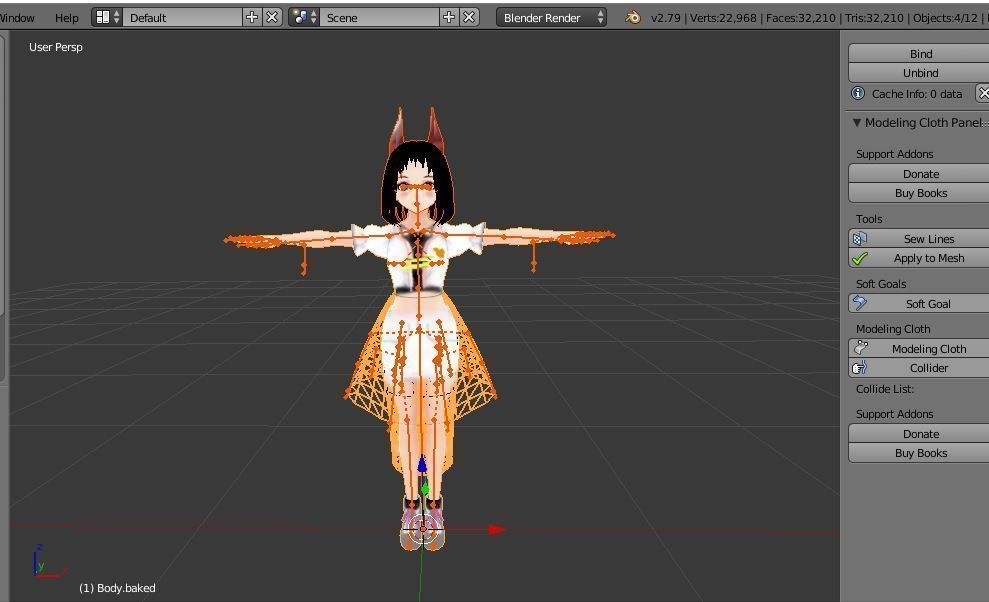This screenshot has height=602, width=989.
Task: Add a new scene with plus icon
Action: (x=449, y=18)
